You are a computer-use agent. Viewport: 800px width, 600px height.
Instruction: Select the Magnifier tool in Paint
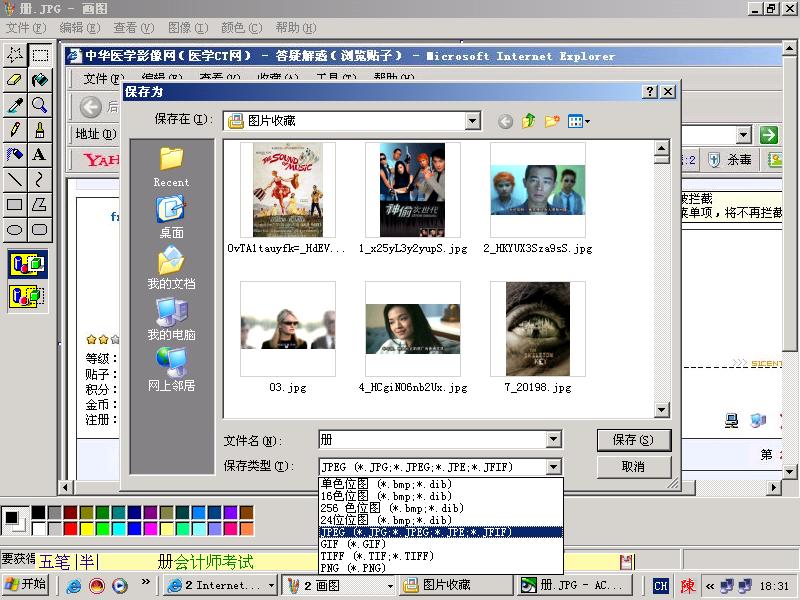click(x=40, y=105)
